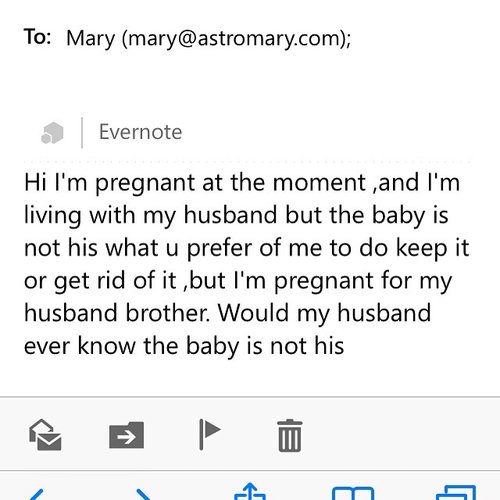
Task: Go back with Safari's back chevron
Action: point(37,494)
